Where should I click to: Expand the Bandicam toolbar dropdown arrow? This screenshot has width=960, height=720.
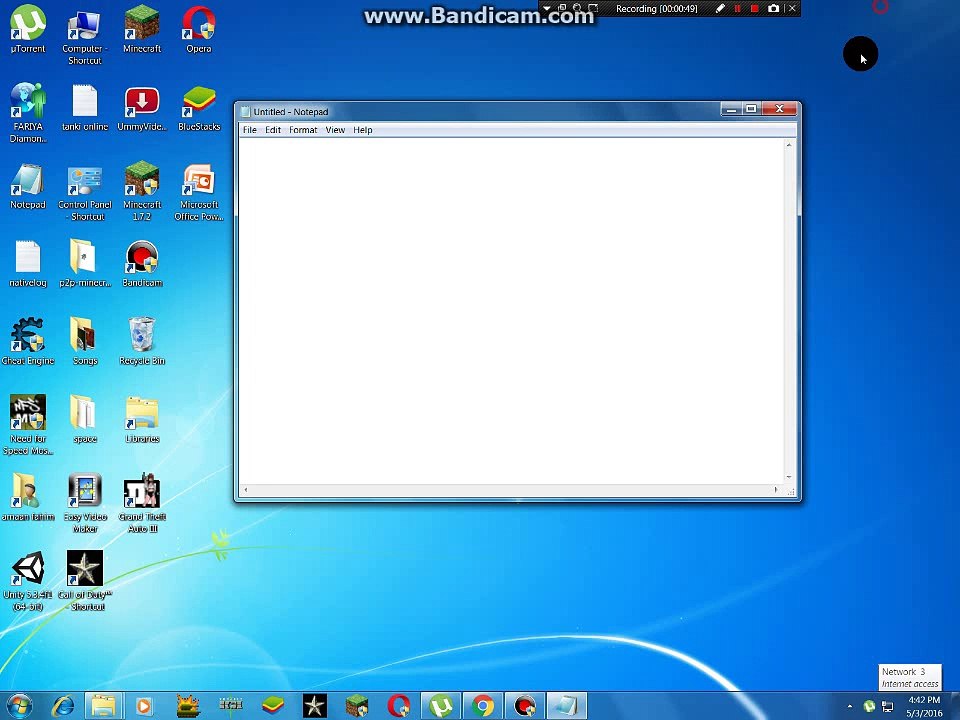547,9
